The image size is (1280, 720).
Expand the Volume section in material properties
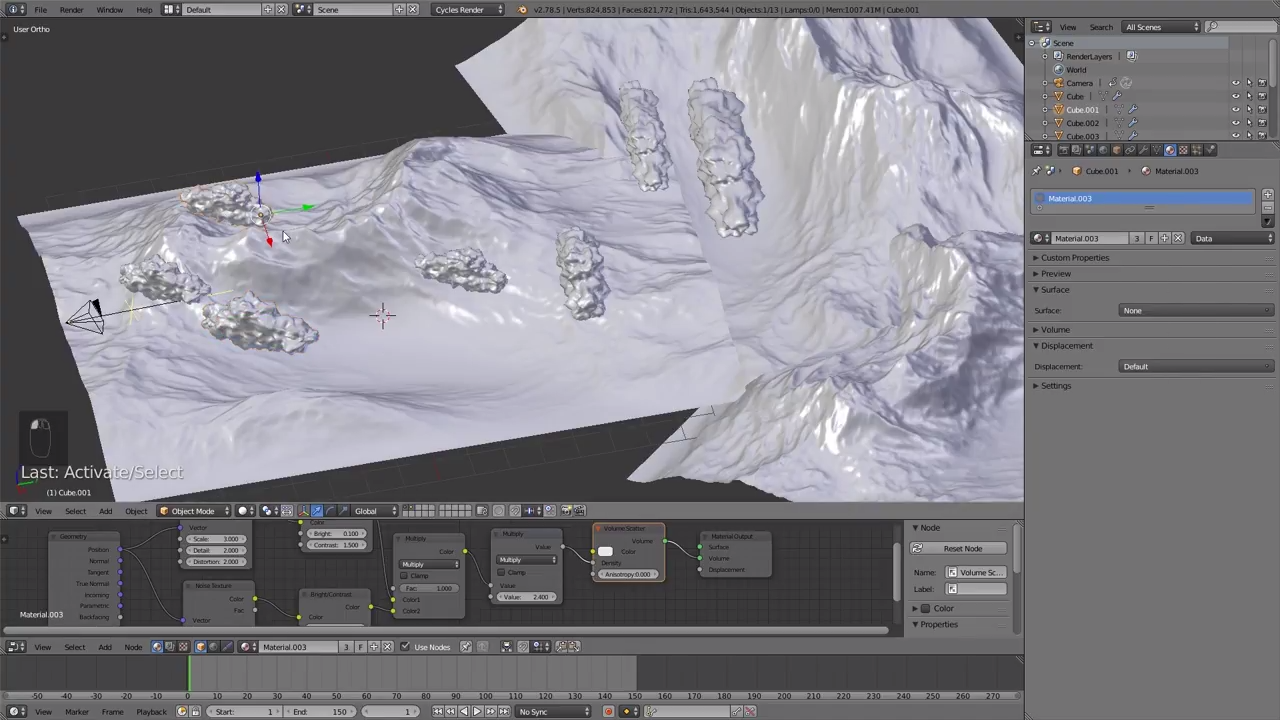[1055, 329]
